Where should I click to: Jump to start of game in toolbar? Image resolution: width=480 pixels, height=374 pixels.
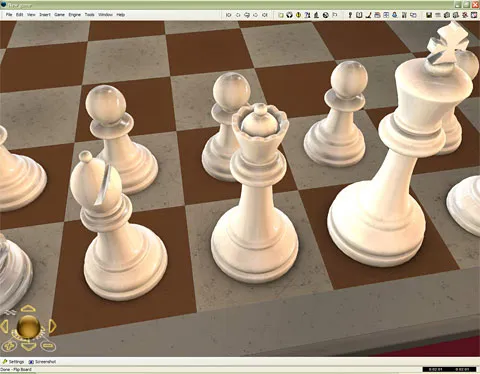228,15
